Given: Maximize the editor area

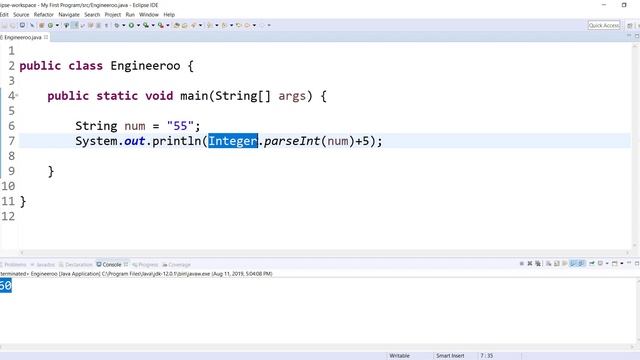Looking at the screenshot, I should click(x=637, y=36).
